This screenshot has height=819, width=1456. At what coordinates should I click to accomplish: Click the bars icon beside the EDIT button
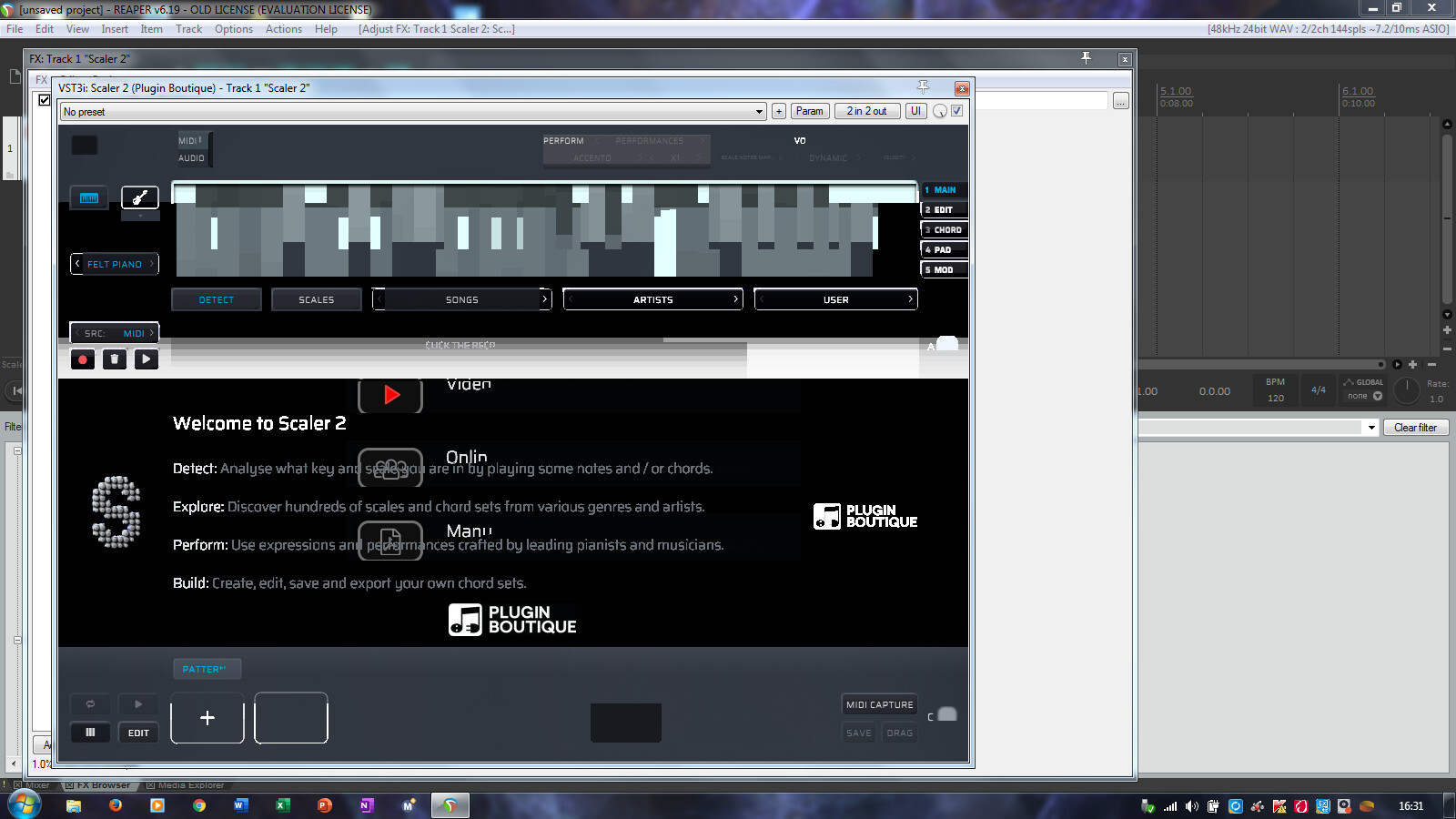tap(90, 733)
